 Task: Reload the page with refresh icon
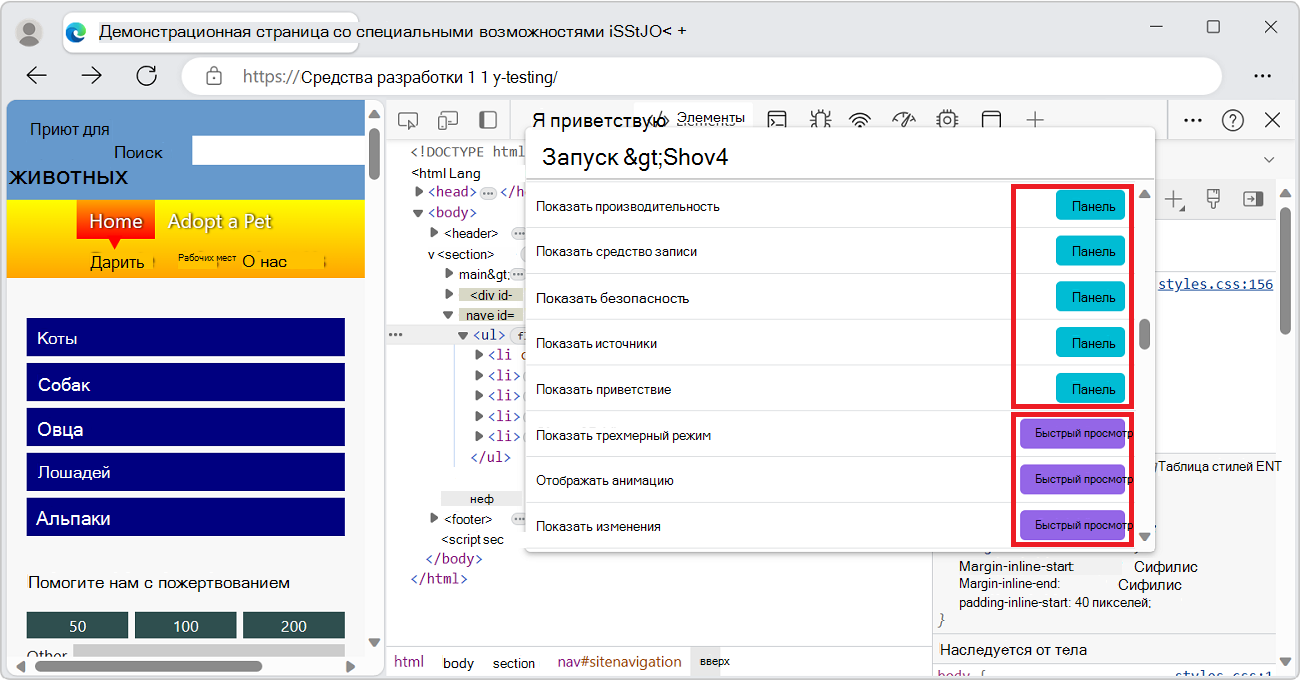[x=147, y=76]
